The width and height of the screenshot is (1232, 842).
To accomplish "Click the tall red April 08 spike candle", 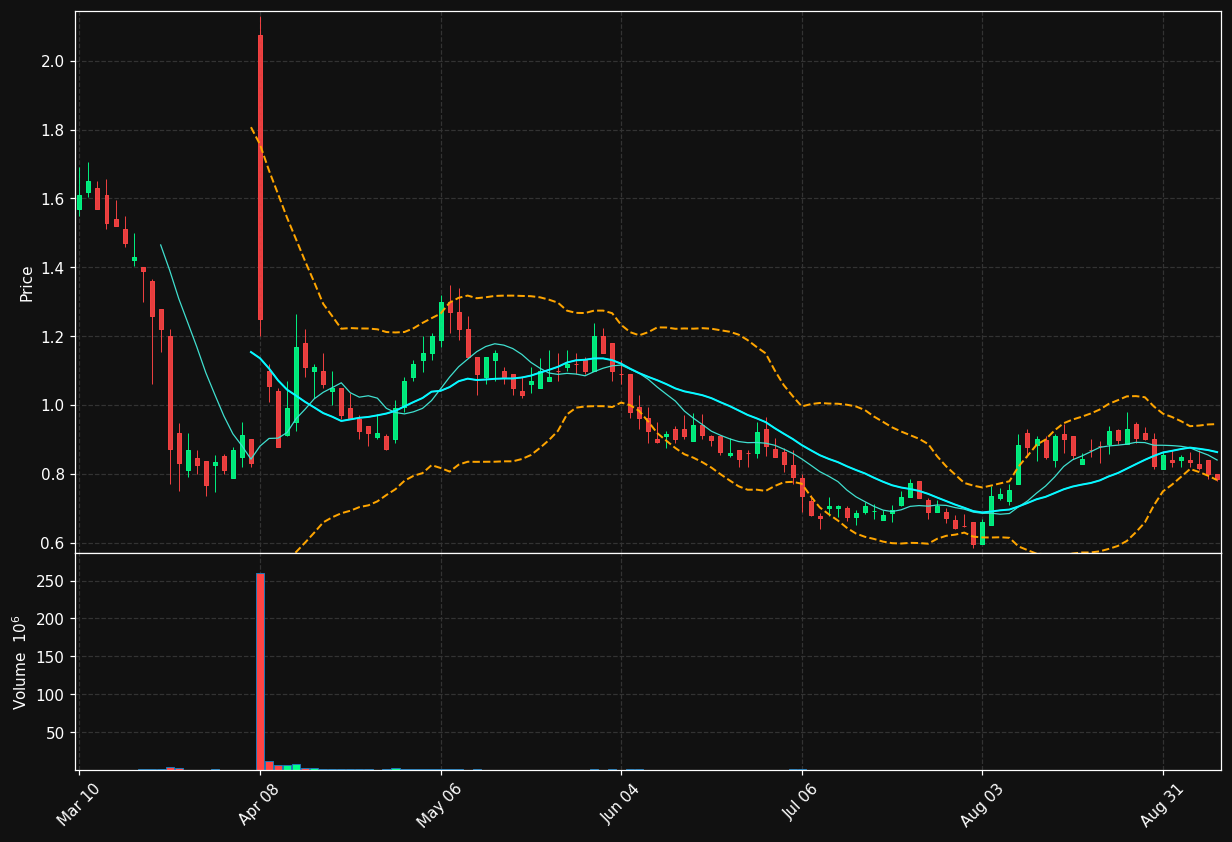I will [260, 178].
